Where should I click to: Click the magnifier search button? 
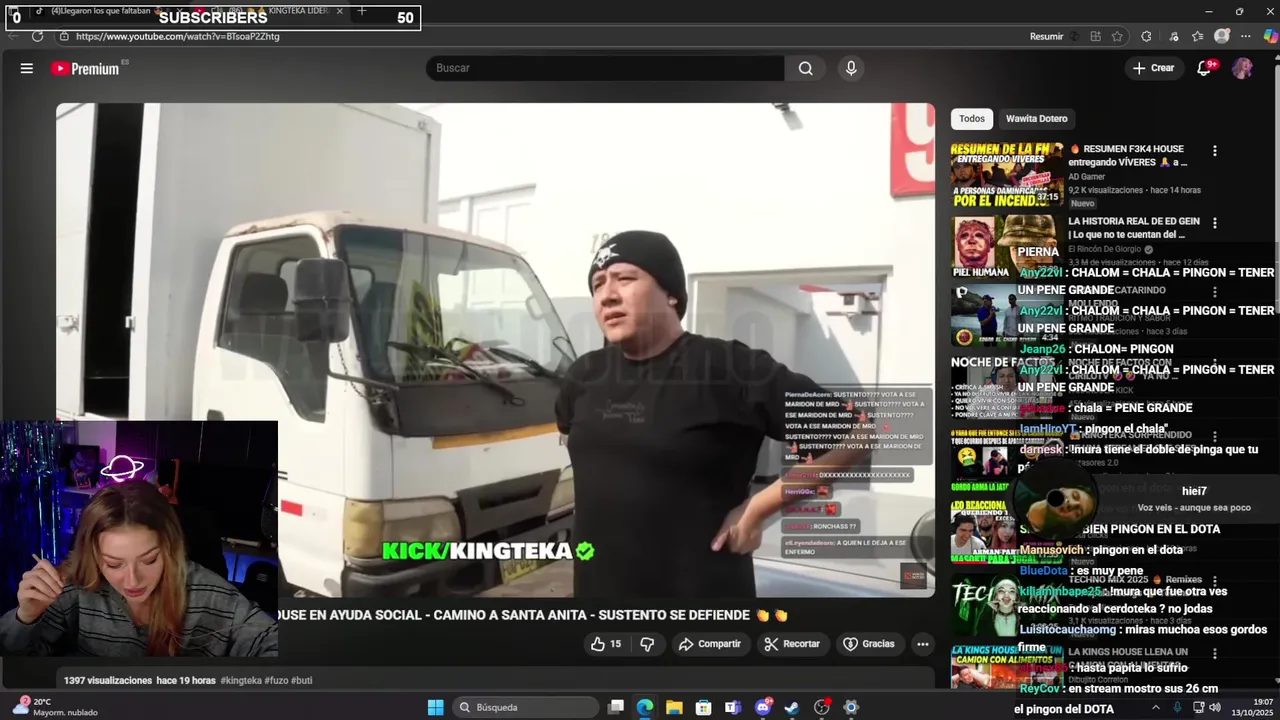[806, 68]
